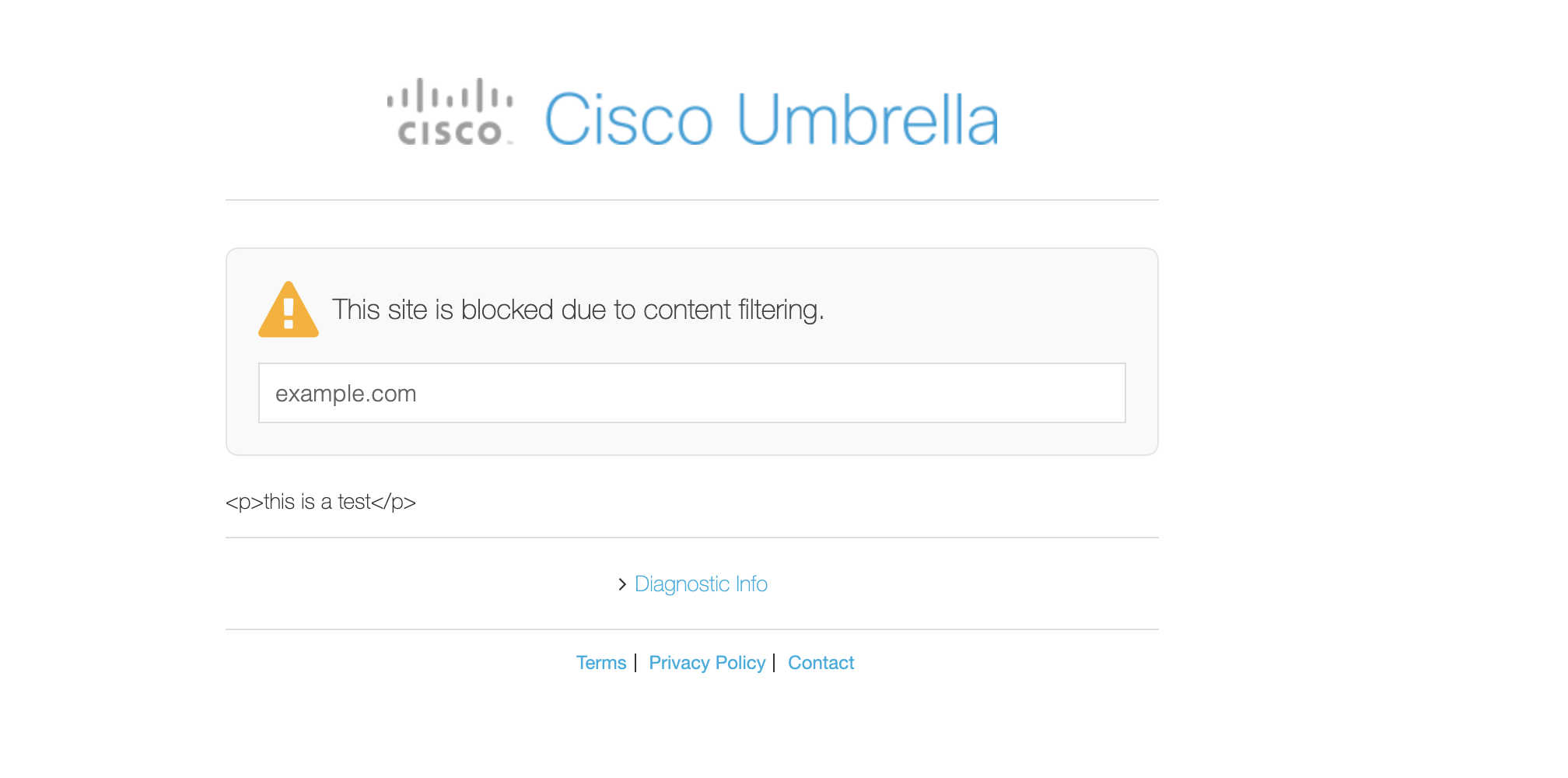This screenshot has height=778, width=1568.
Task: Open the Privacy Policy link
Action: click(706, 663)
